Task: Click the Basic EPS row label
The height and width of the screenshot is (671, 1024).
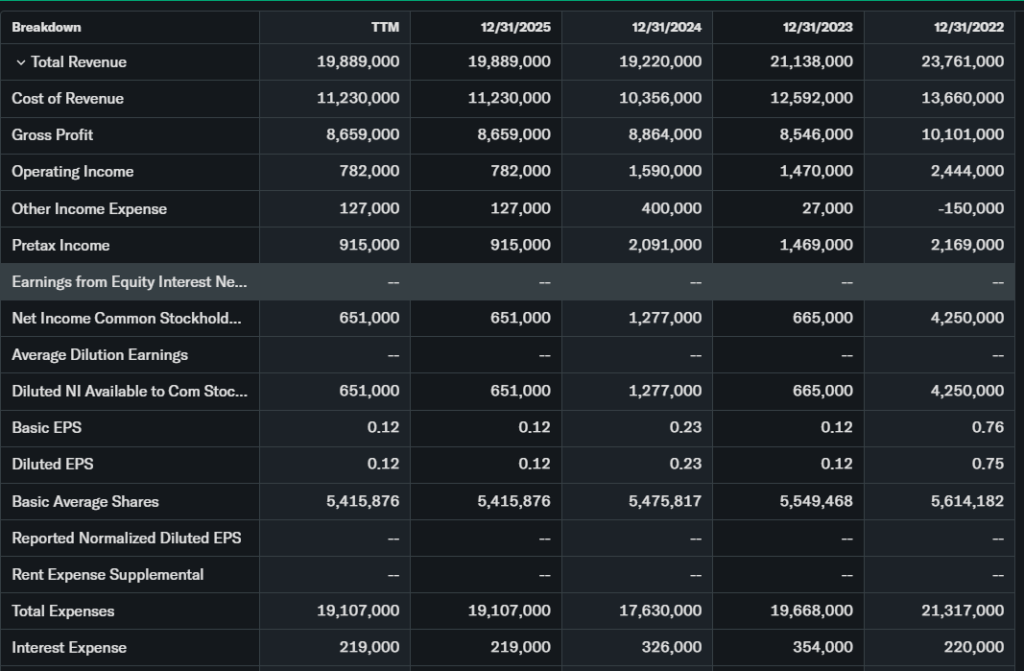Action: [x=46, y=427]
